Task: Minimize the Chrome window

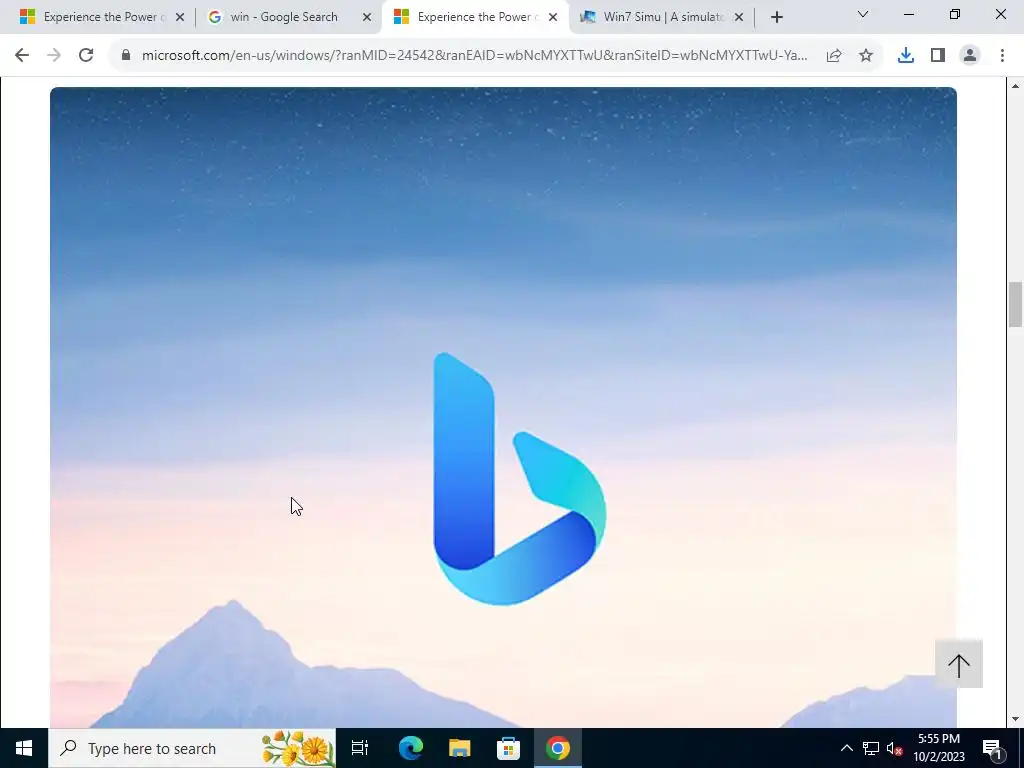Action: coord(909,14)
